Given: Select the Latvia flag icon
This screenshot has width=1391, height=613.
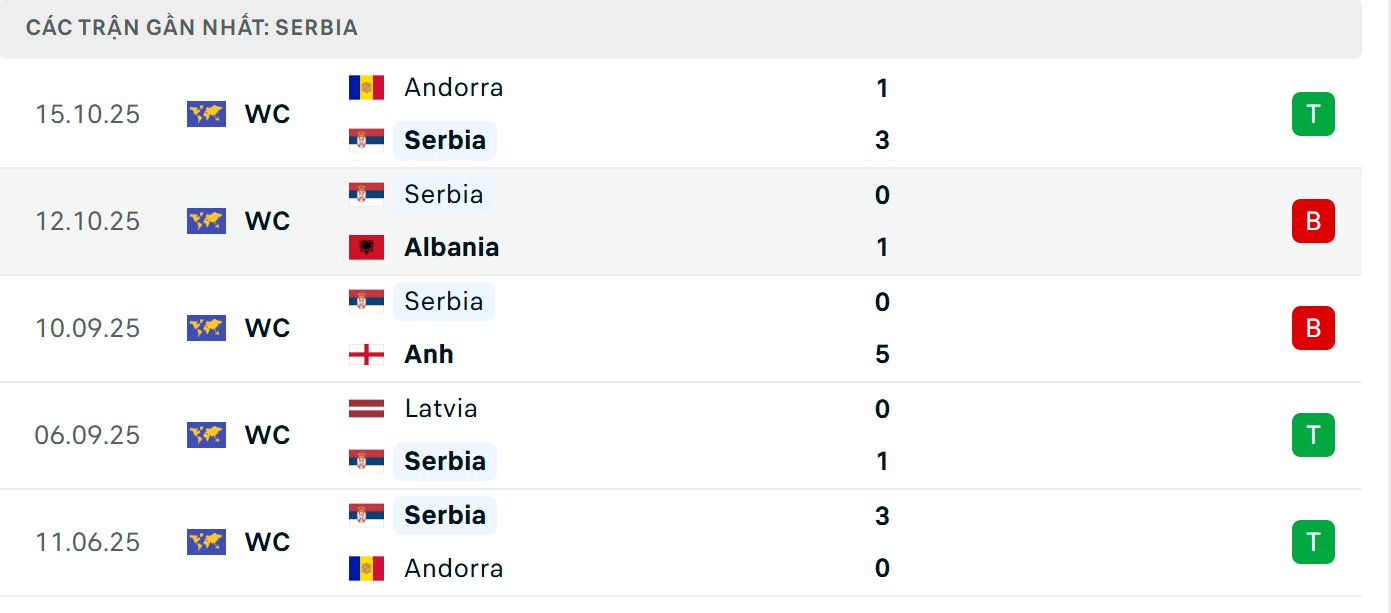Looking at the screenshot, I should point(366,408).
